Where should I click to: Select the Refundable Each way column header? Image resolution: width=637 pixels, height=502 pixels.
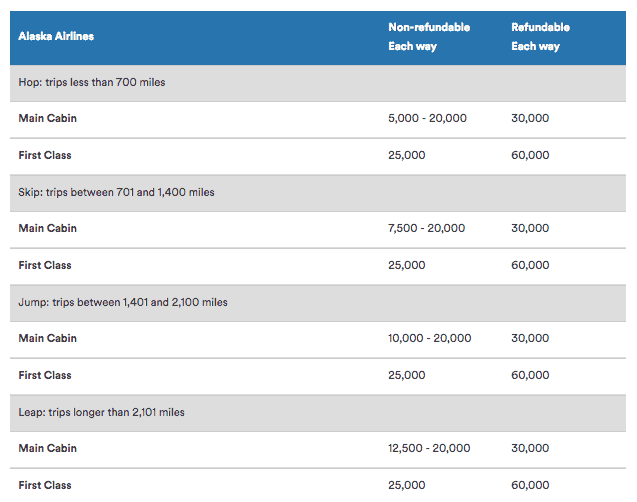click(540, 37)
